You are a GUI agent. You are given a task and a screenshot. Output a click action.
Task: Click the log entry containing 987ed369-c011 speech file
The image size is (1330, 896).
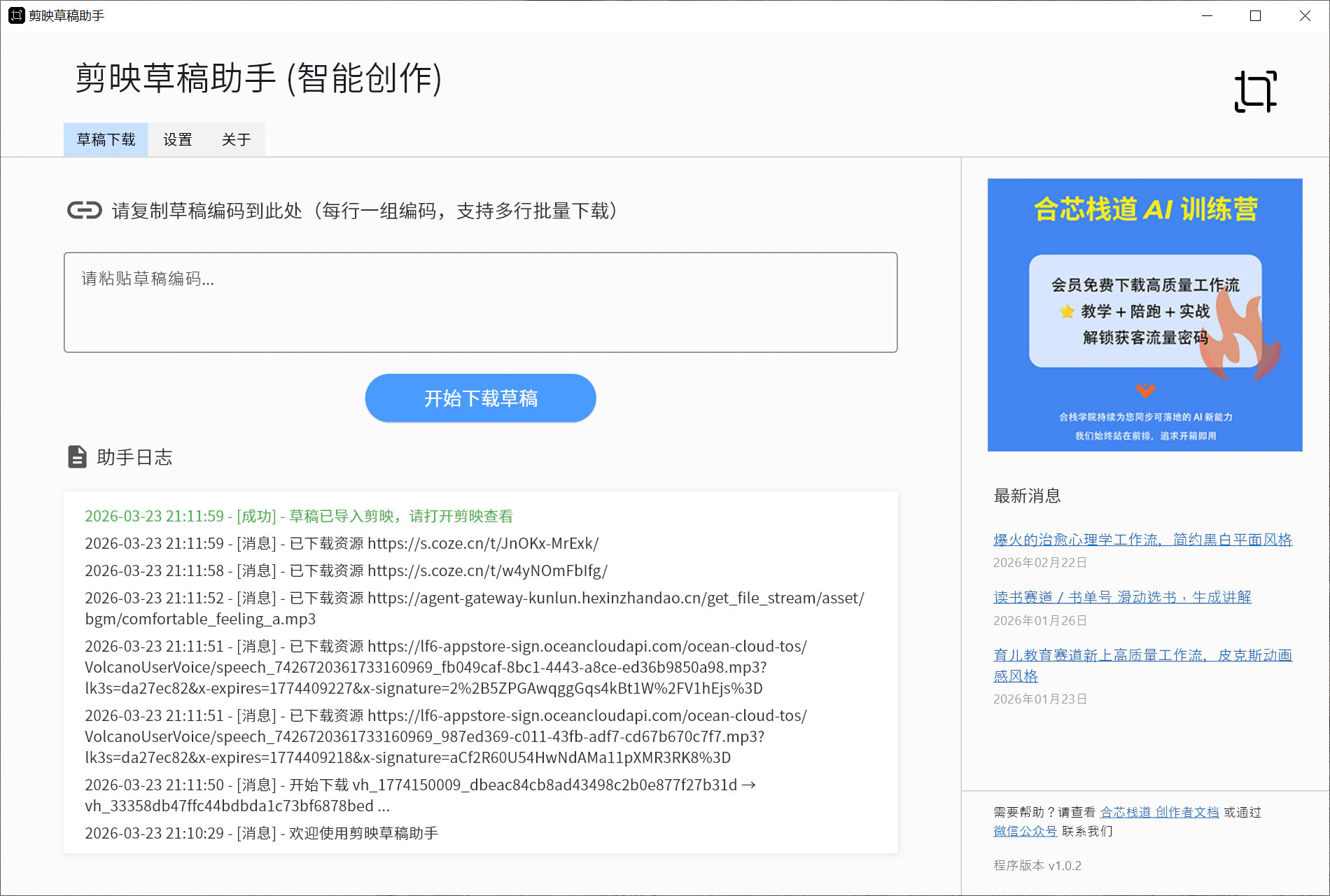[446, 736]
